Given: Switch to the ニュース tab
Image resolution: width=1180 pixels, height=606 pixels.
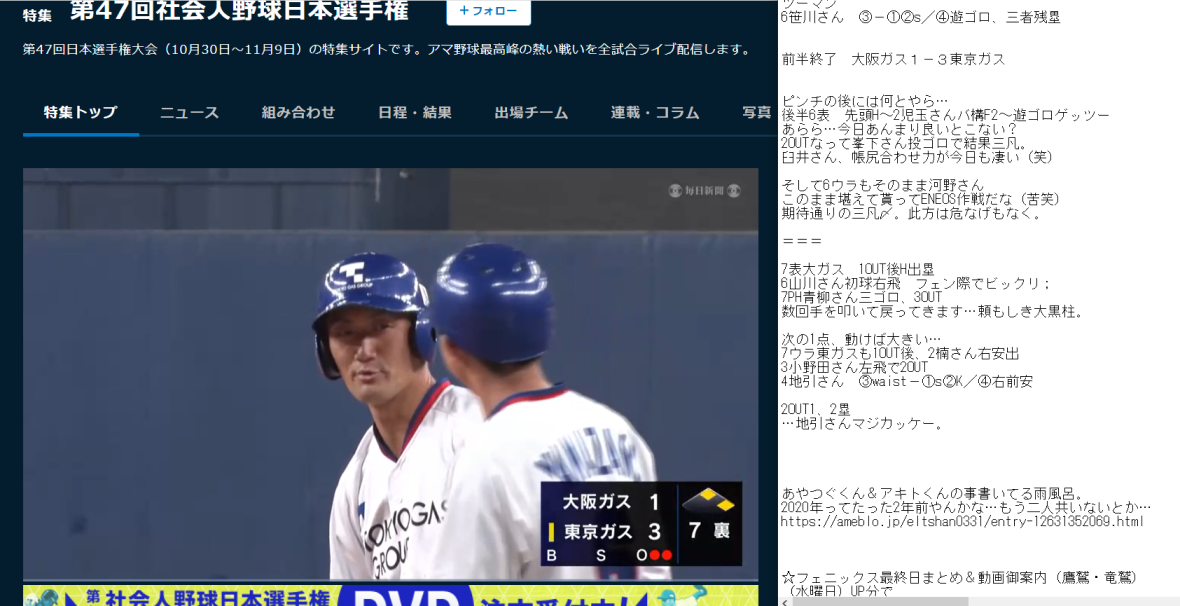Looking at the screenshot, I should click(190, 113).
